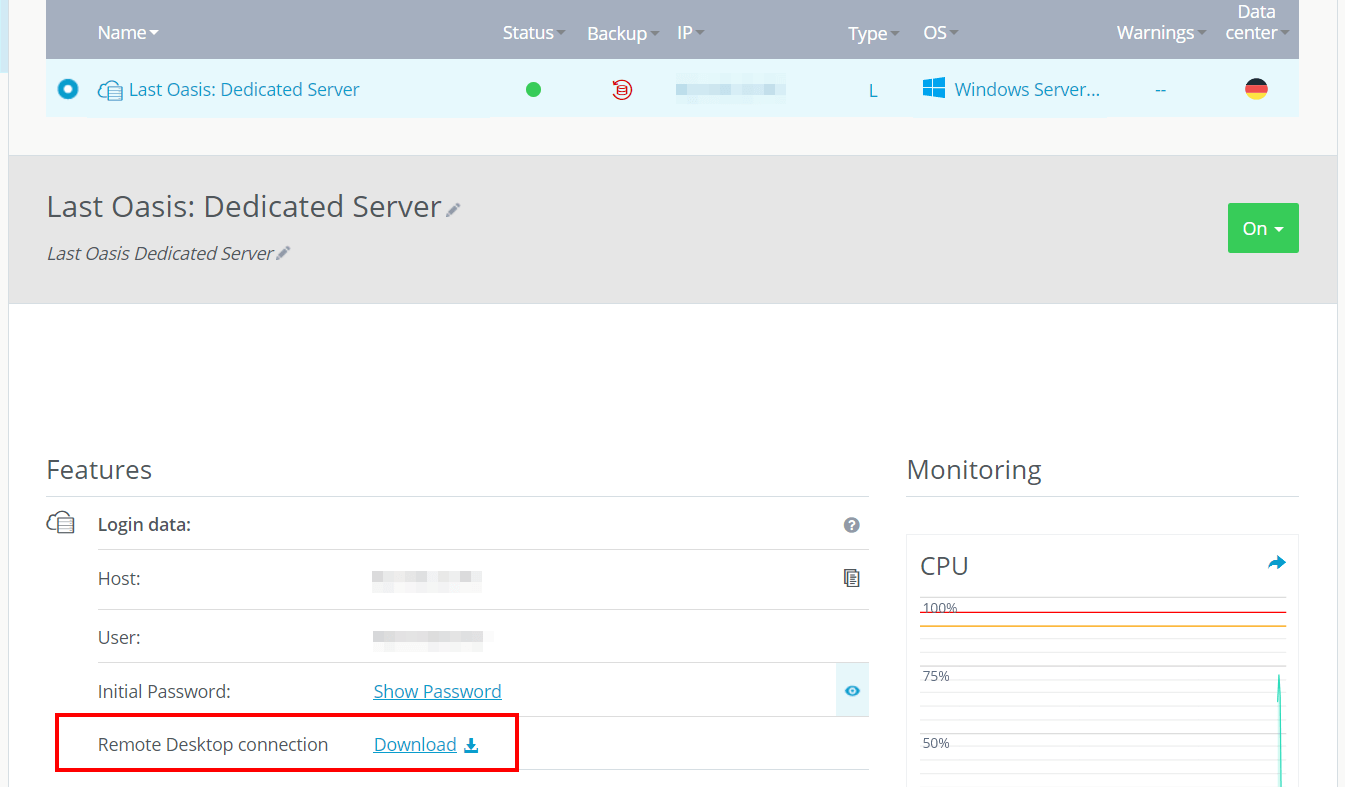This screenshot has width=1345, height=787.
Task: Copy the host address with clipboard icon
Action: tap(851, 578)
